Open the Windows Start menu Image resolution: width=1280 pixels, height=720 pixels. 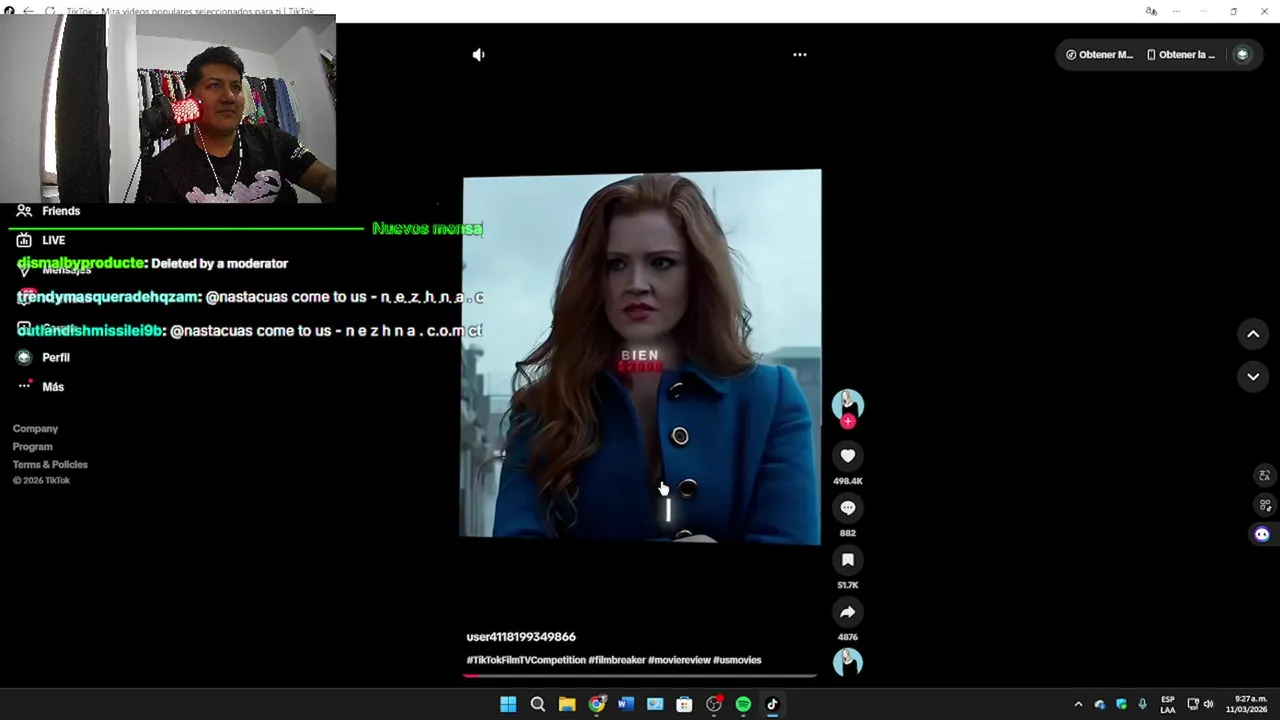point(508,704)
